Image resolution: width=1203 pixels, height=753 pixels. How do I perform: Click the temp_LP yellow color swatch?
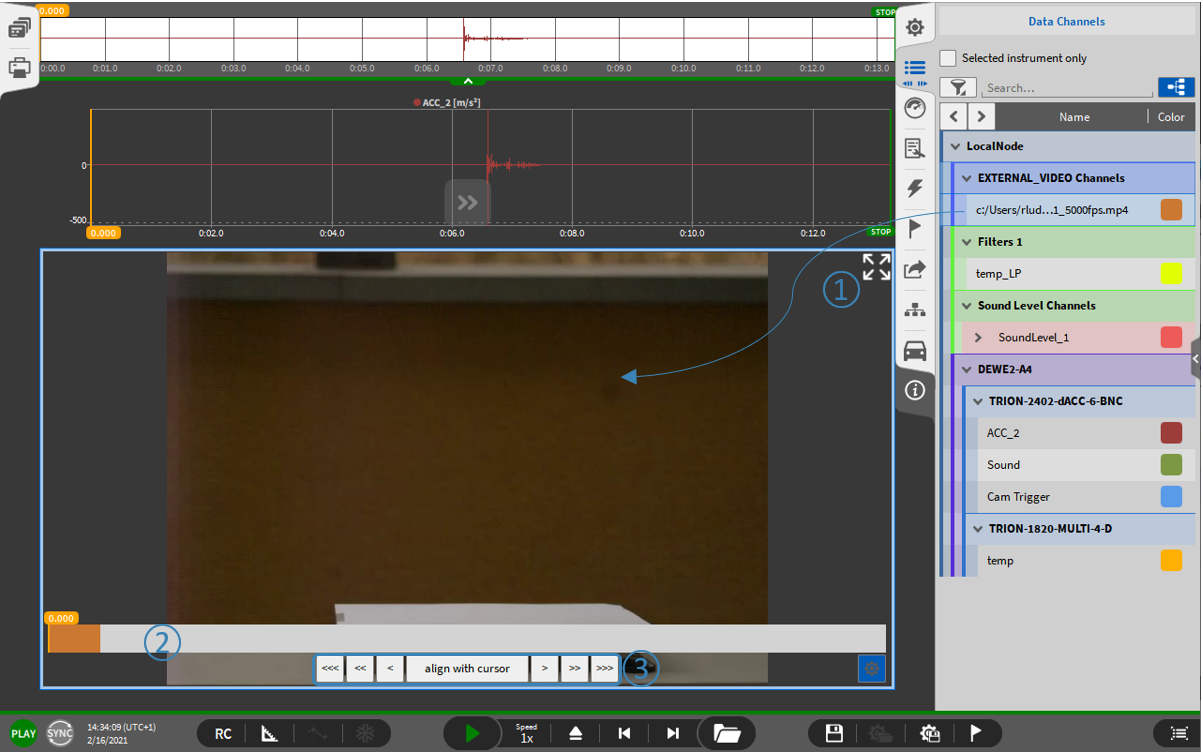[1171, 274]
